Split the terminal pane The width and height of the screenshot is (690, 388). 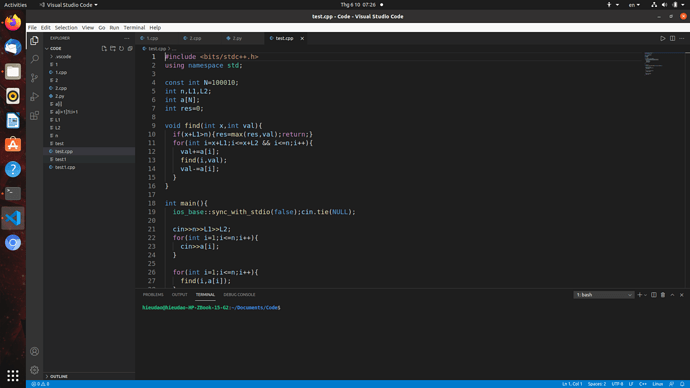click(653, 295)
